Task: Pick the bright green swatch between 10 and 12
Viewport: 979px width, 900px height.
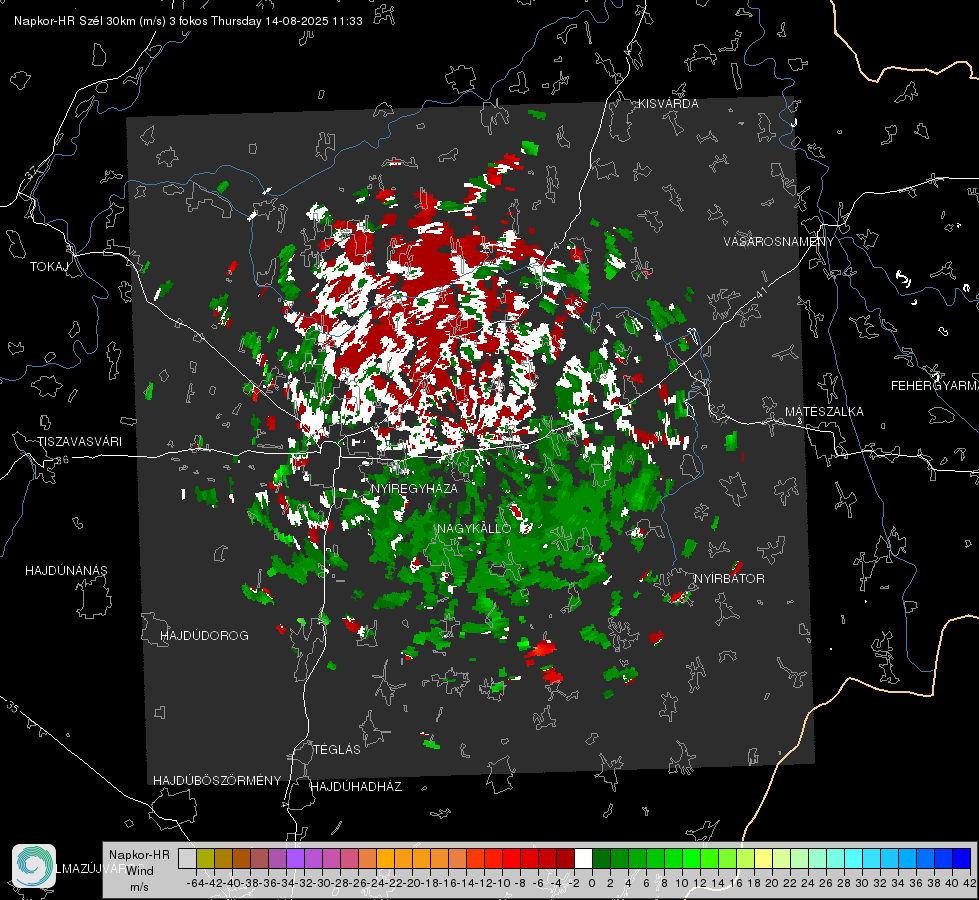Action: pos(691,859)
